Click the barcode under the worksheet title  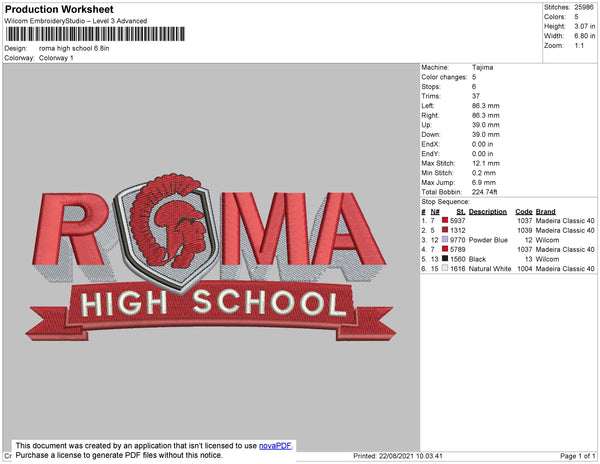tap(95, 34)
